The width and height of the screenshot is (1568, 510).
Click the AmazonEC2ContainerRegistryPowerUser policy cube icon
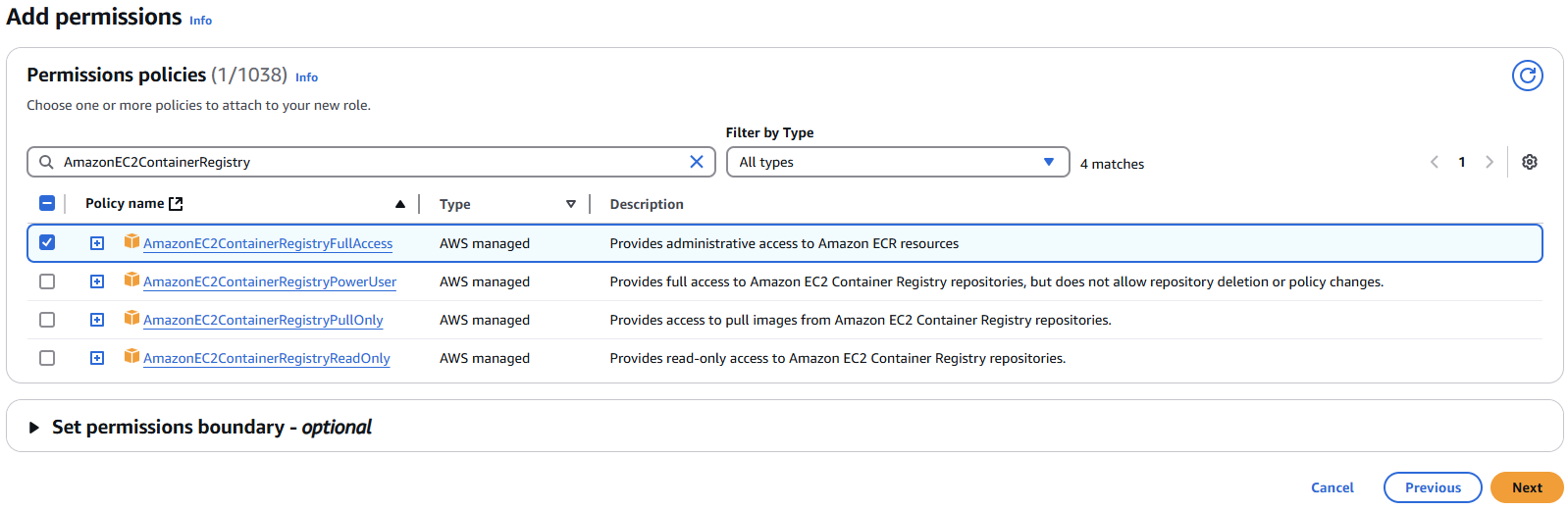click(x=131, y=280)
